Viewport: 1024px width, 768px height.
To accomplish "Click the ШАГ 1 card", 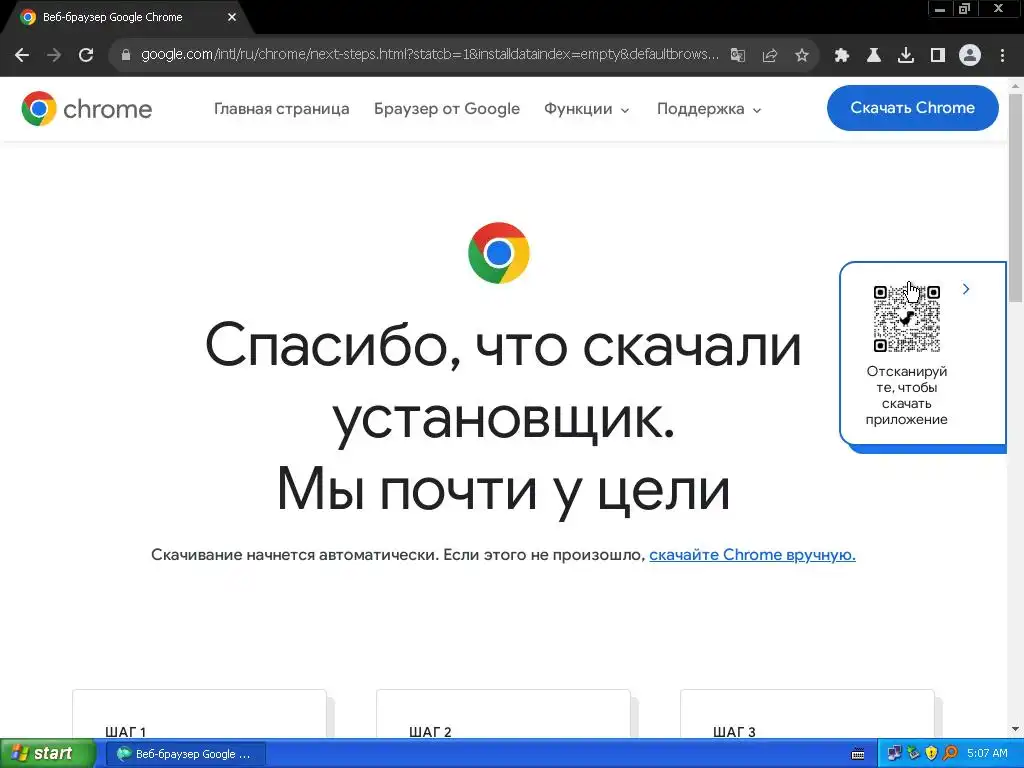I will [x=199, y=714].
